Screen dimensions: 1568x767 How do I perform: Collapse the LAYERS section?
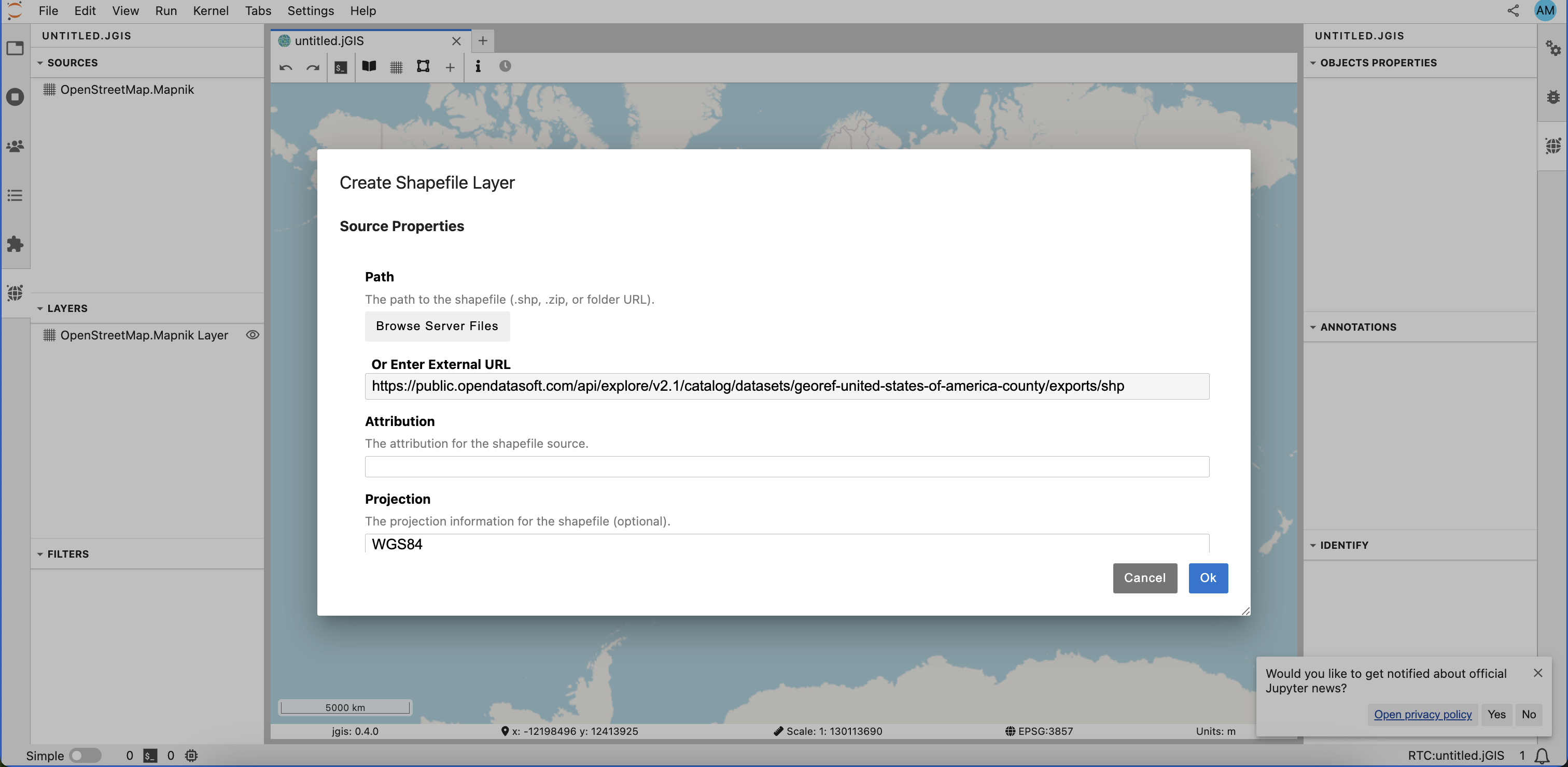[x=40, y=308]
